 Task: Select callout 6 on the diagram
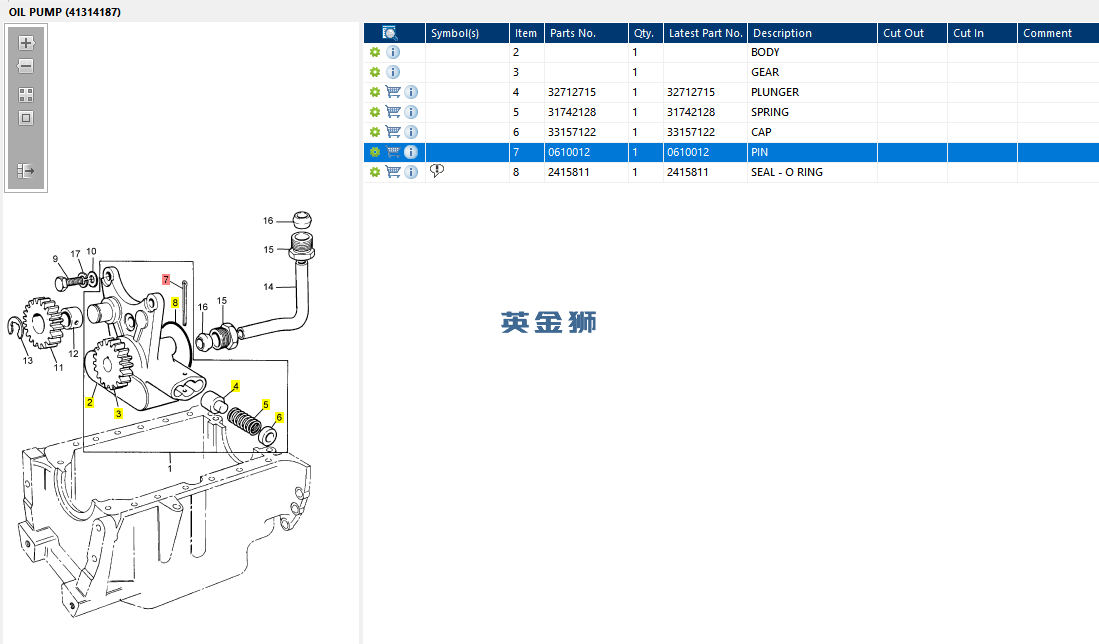pos(279,418)
